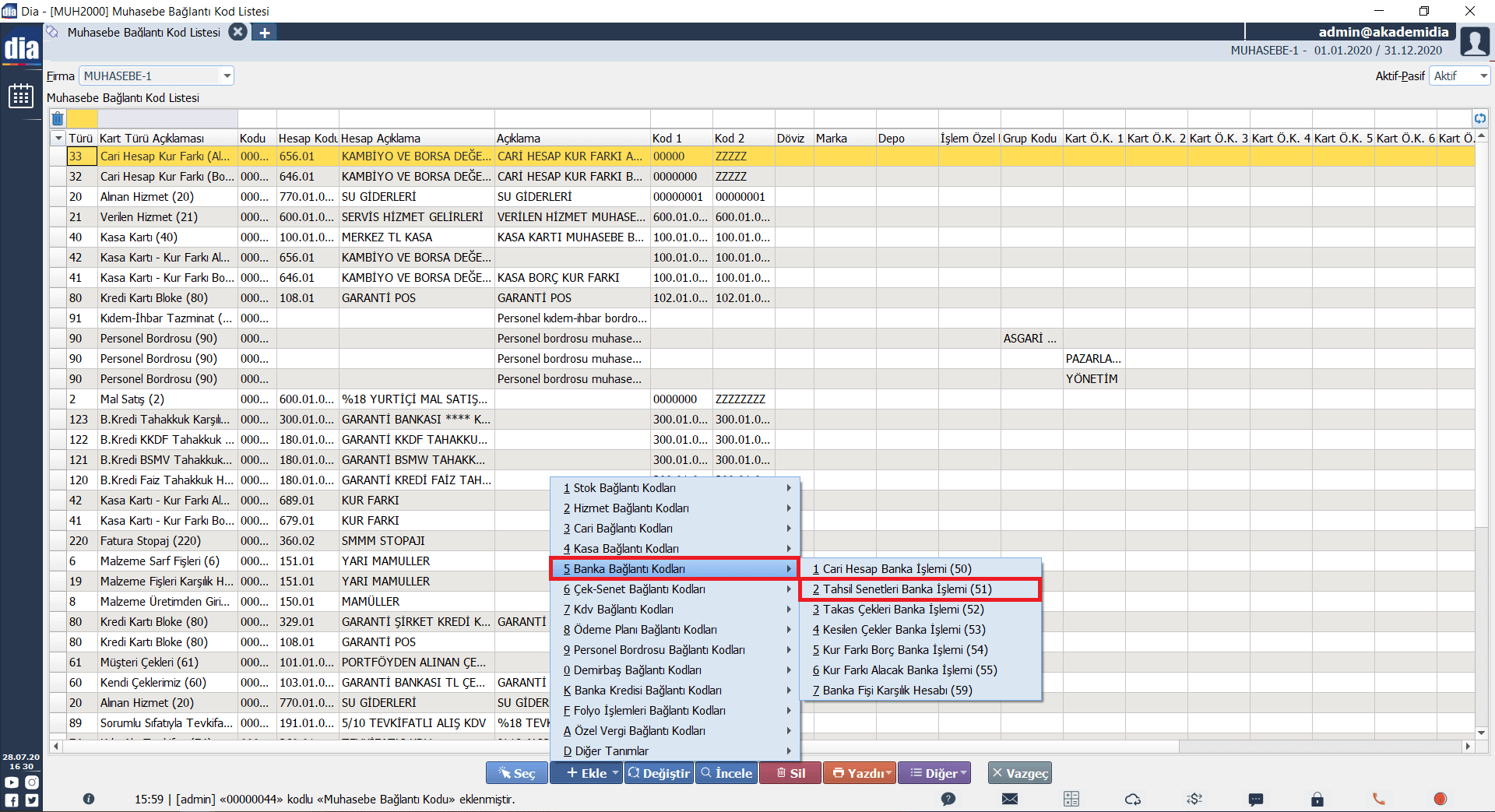Open a new tab with plus button
The width and height of the screenshot is (1495, 812).
click(x=265, y=33)
